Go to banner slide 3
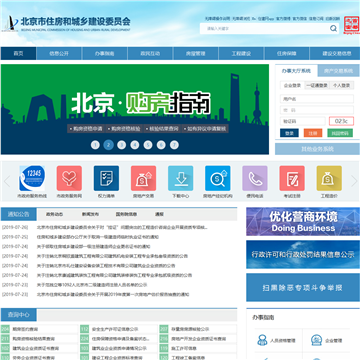360x360 pixels. coord(122,145)
